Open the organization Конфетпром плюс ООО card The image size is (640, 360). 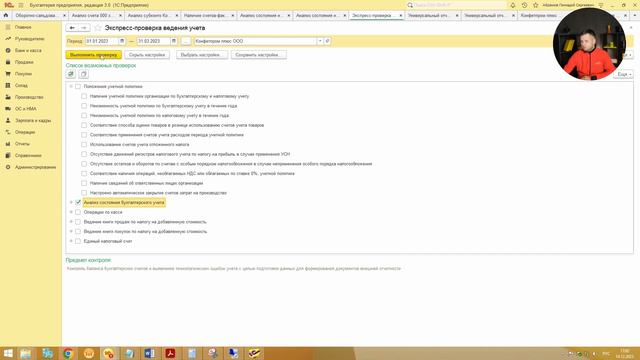click(327, 41)
